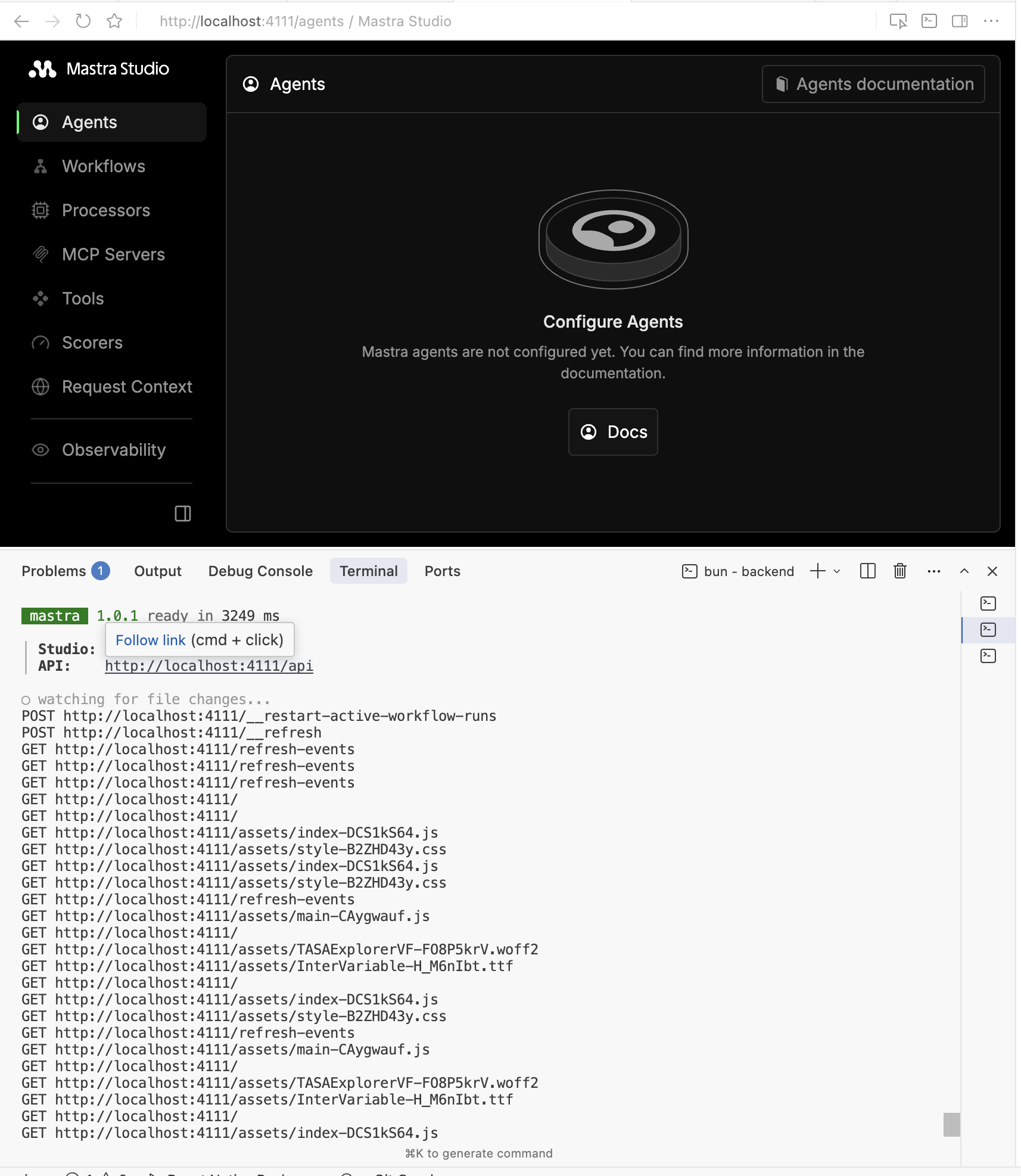This screenshot has height=1176, width=1021.
Task: Open the http://localhost:4111/api link
Action: tap(209, 665)
